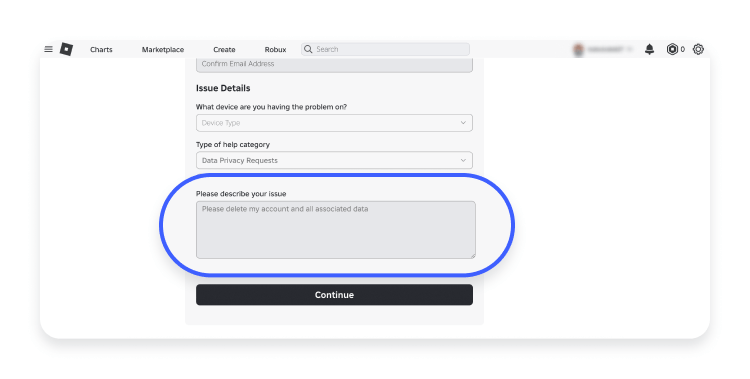
Task: Click the Device Type dropdown chevron
Action: (463, 123)
